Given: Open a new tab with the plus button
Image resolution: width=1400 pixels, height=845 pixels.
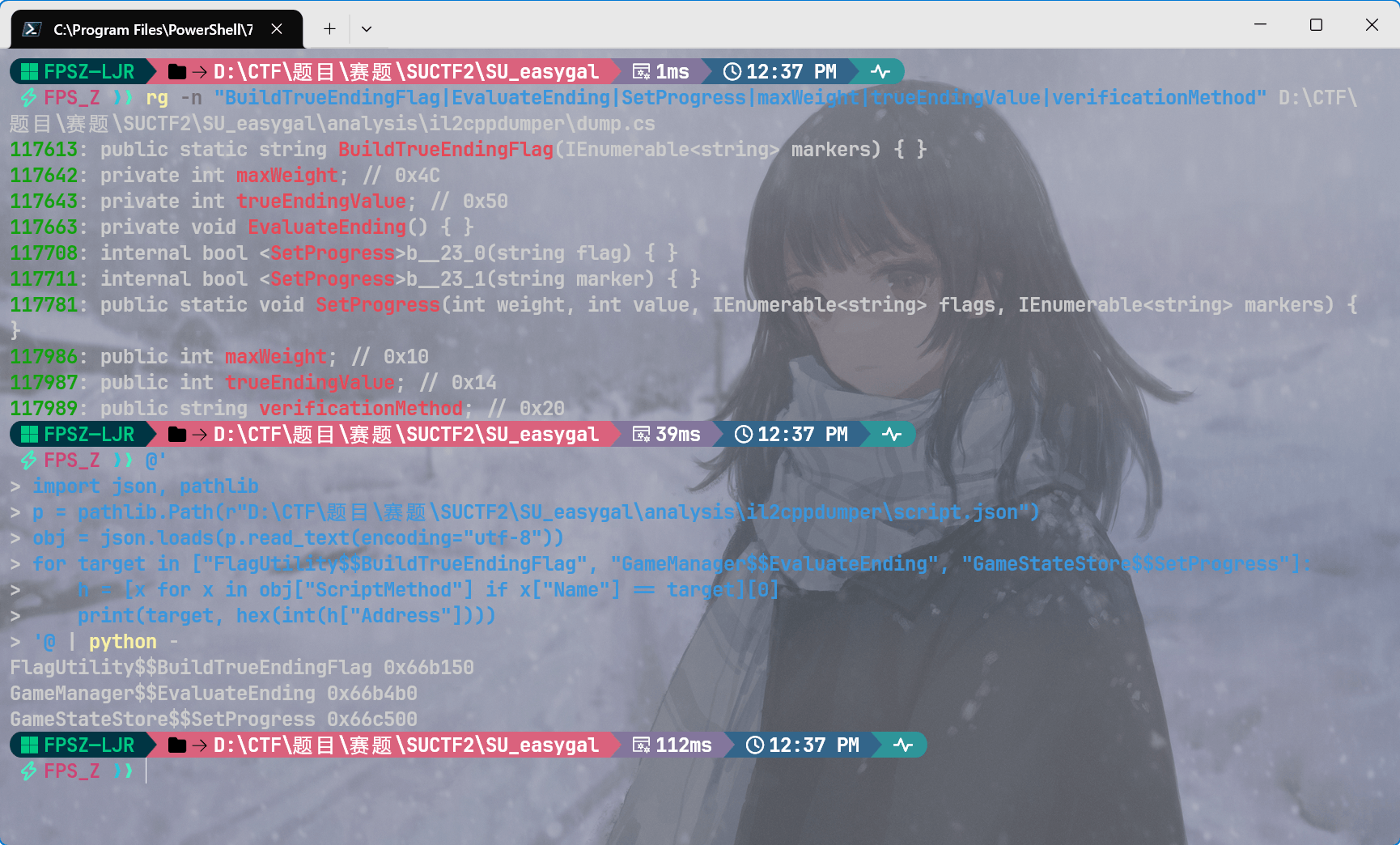Looking at the screenshot, I should (x=329, y=29).
